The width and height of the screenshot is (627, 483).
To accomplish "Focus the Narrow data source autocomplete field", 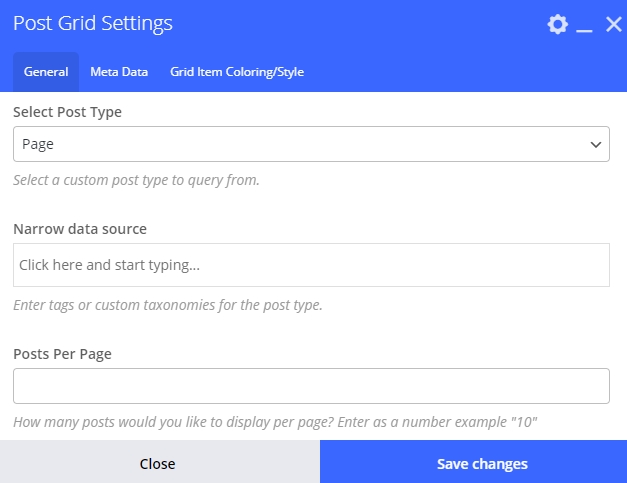I will pyautogui.click(x=311, y=265).
